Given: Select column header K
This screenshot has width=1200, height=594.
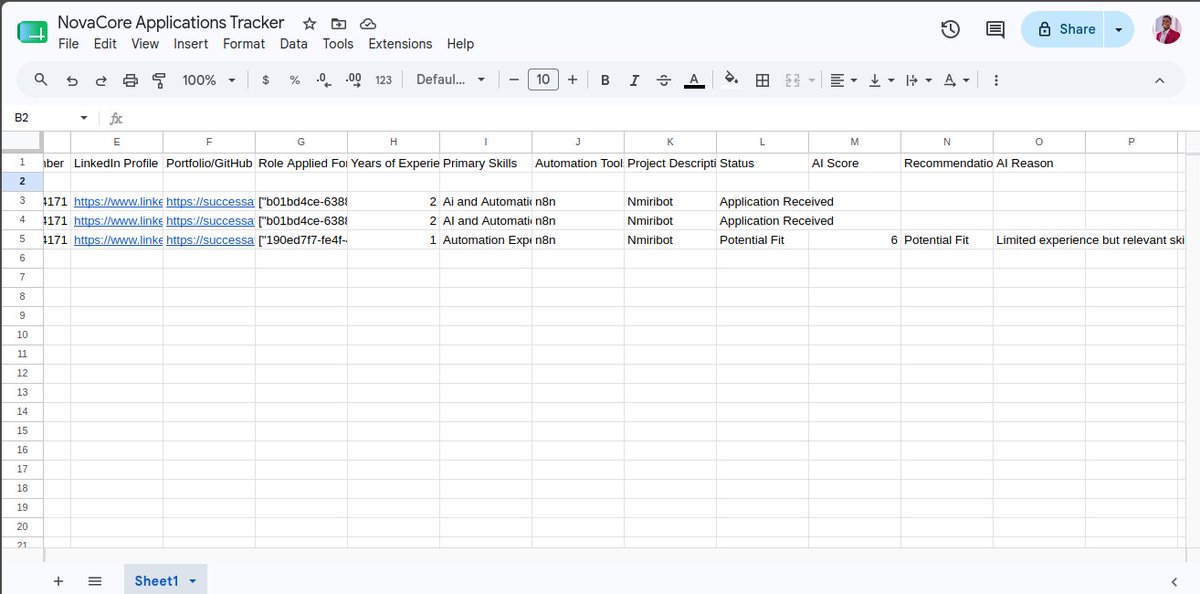Looking at the screenshot, I should [670, 142].
